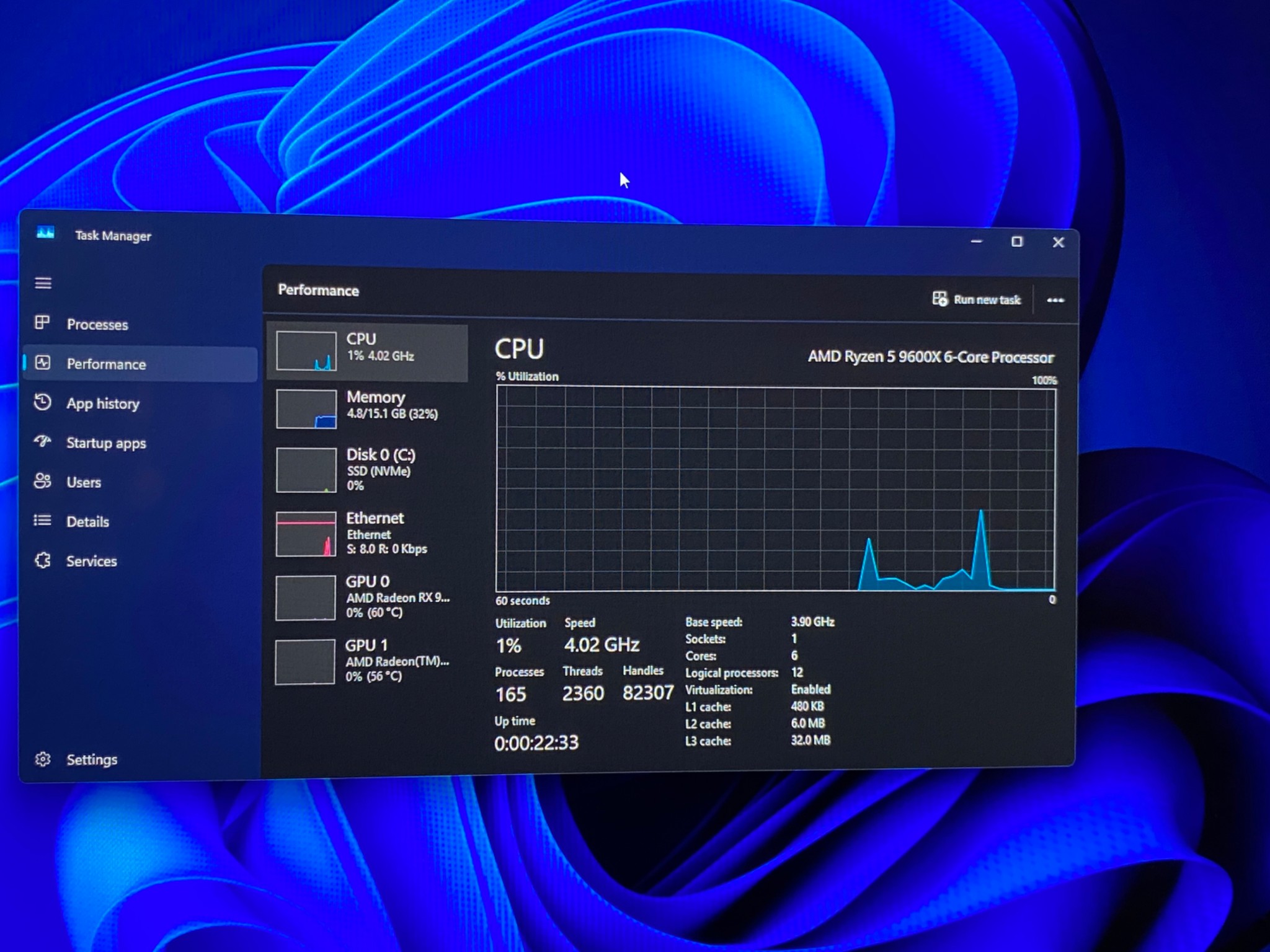Close the Task Manager window
1270x952 pixels.
[x=1059, y=242]
